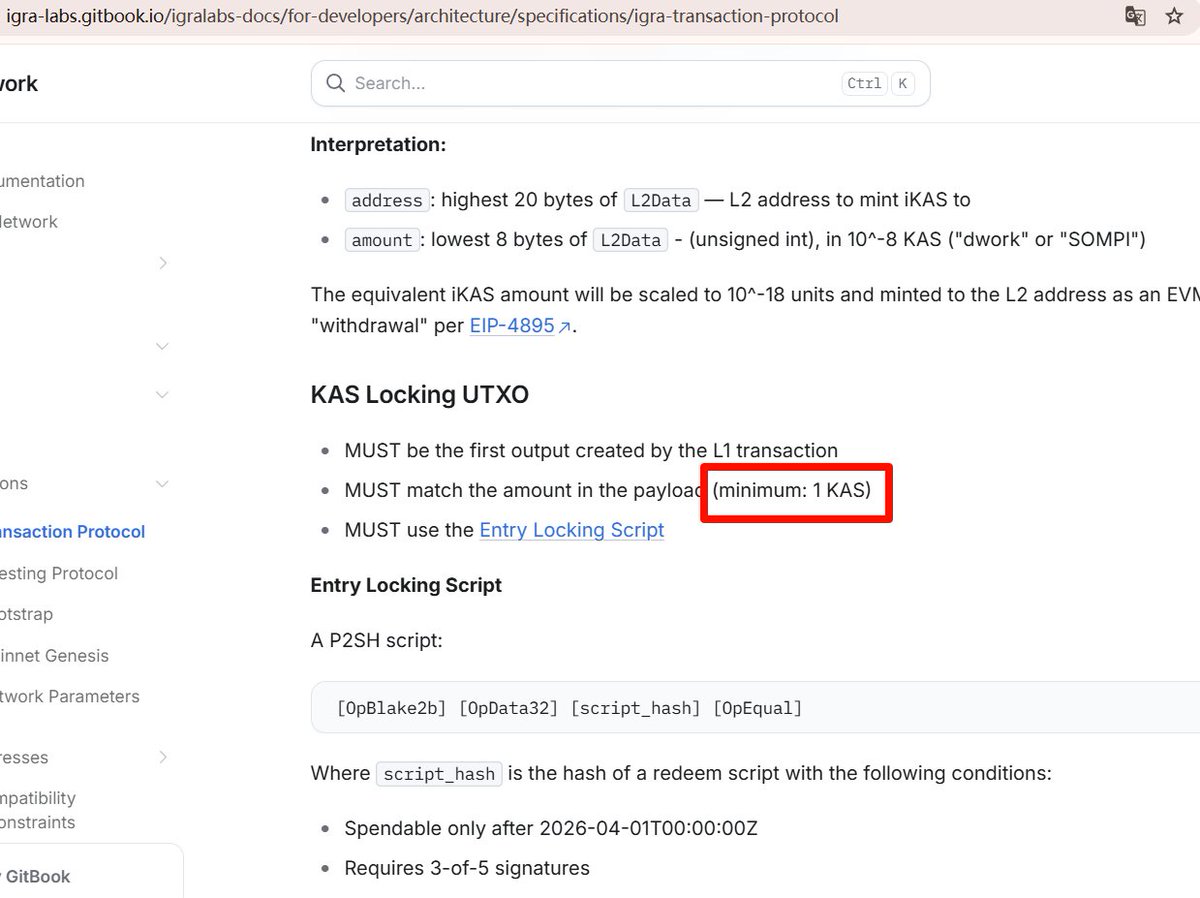Screen dimensions: 1200x898
Task: Click 'Requires 3-of-5 signatures' bullet
Action: point(467,868)
